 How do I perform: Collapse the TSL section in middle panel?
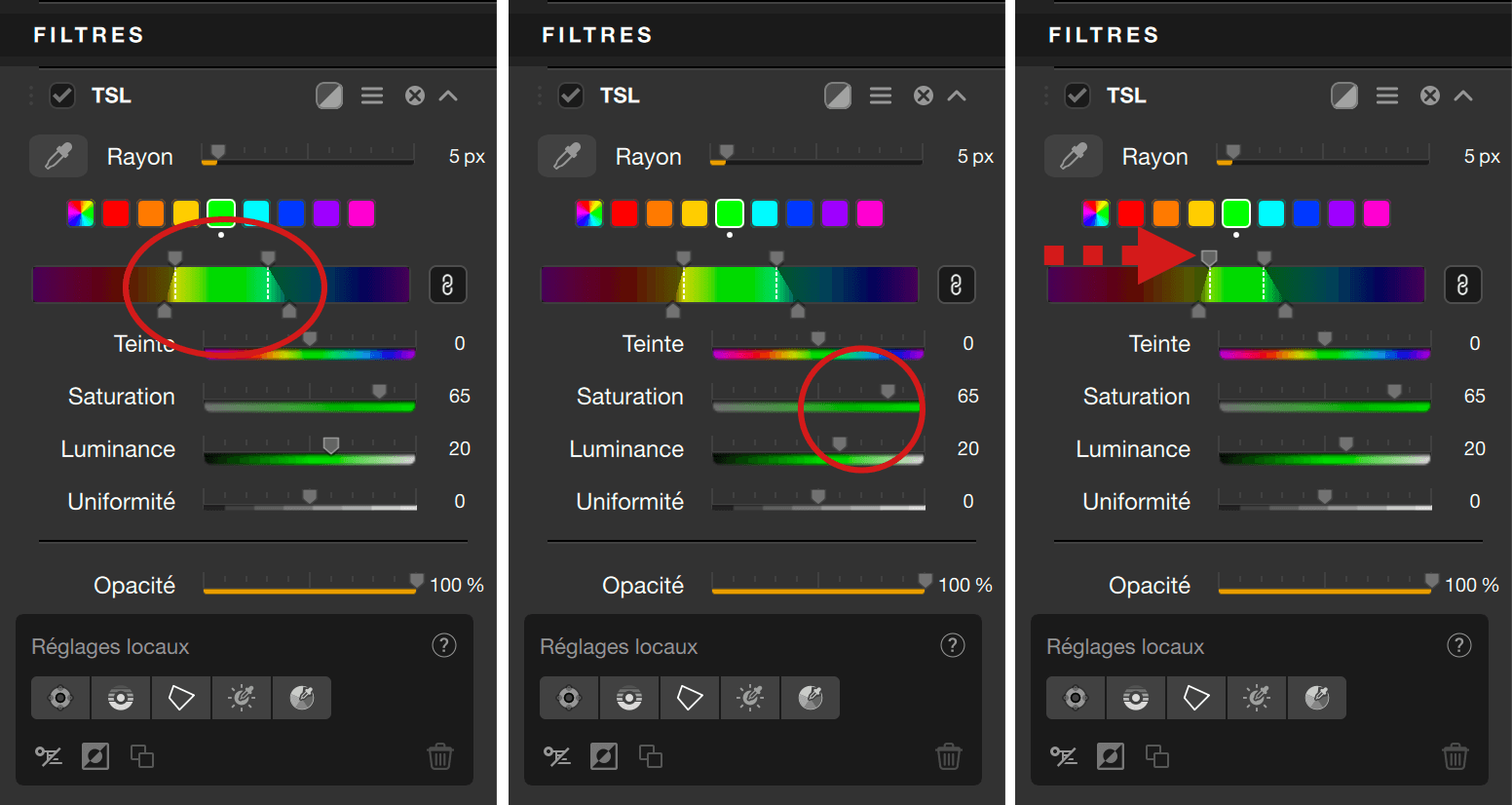coord(957,96)
